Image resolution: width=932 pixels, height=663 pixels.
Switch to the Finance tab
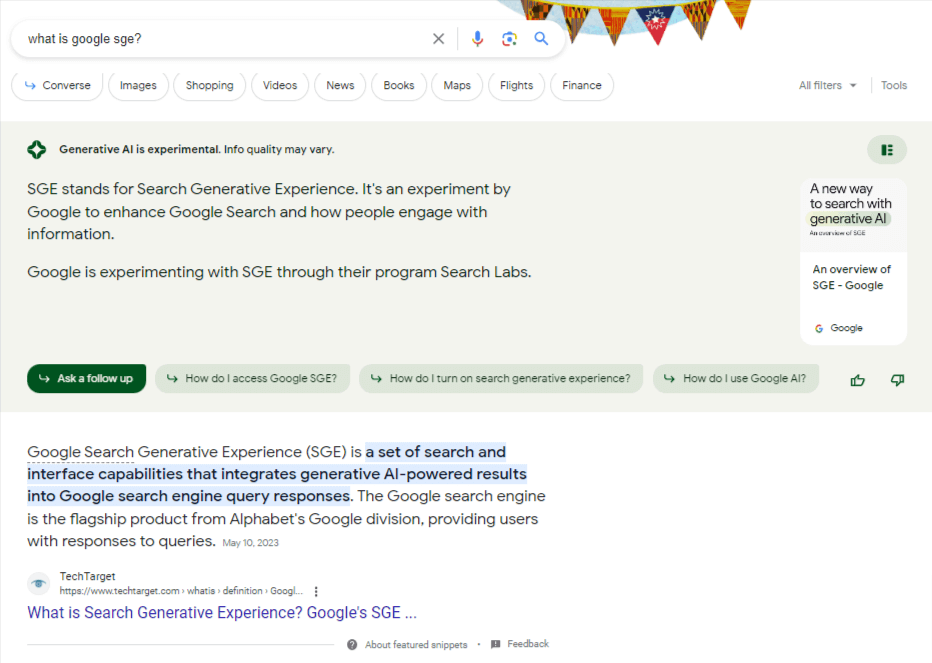[582, 85]
